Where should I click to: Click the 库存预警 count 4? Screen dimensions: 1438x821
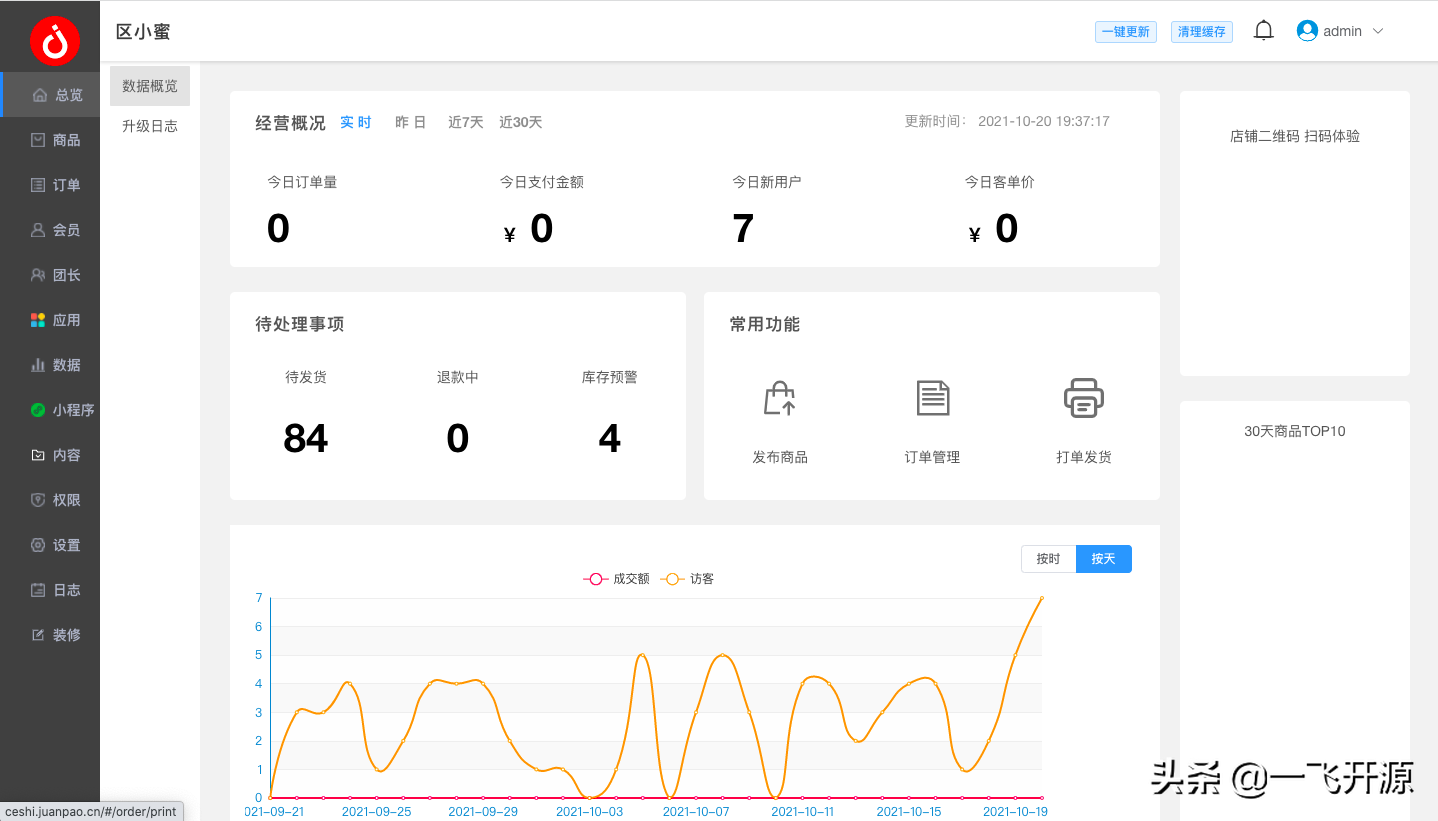(610, 438)
